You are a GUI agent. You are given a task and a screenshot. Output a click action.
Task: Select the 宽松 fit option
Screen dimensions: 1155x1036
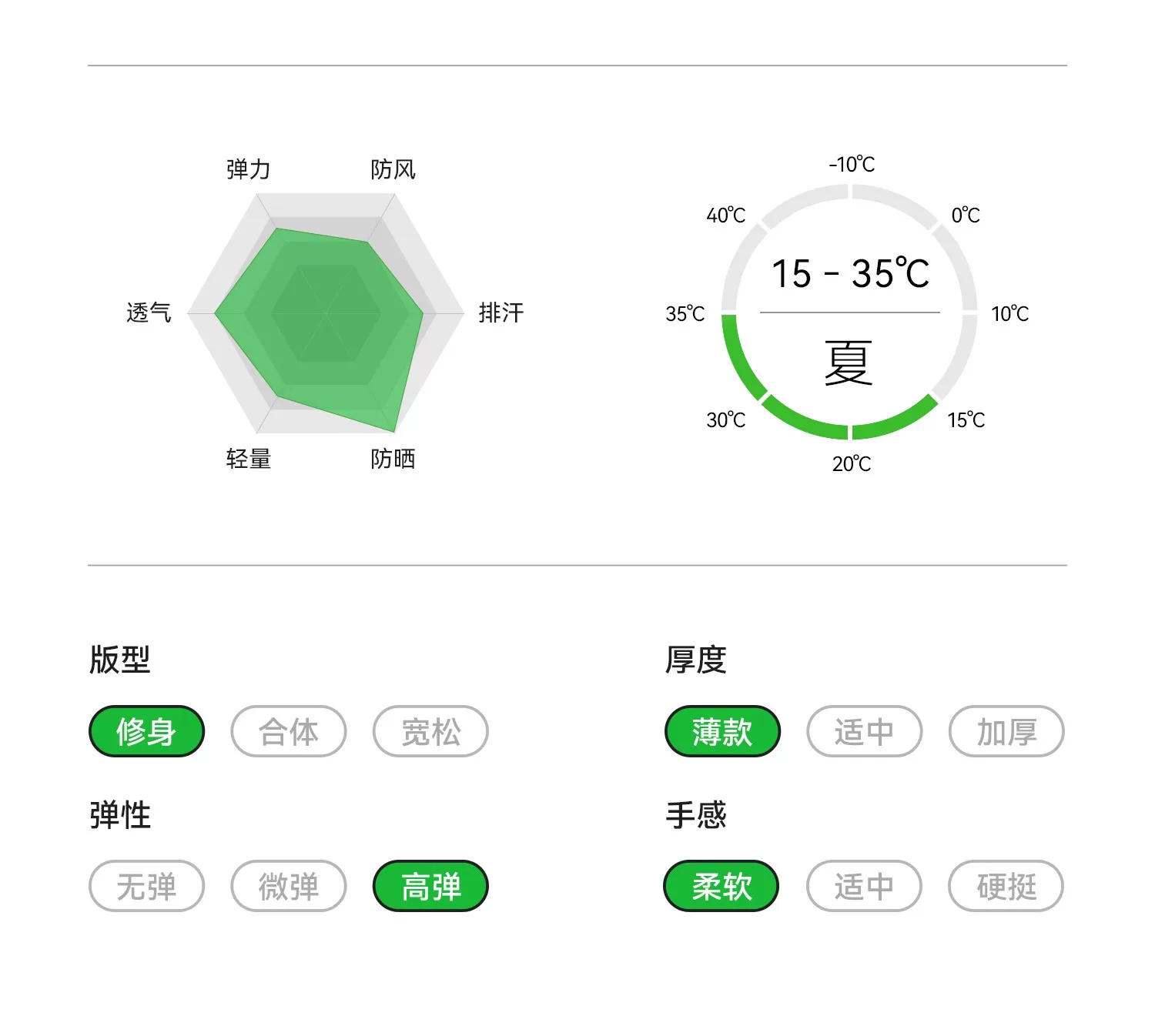430,731
